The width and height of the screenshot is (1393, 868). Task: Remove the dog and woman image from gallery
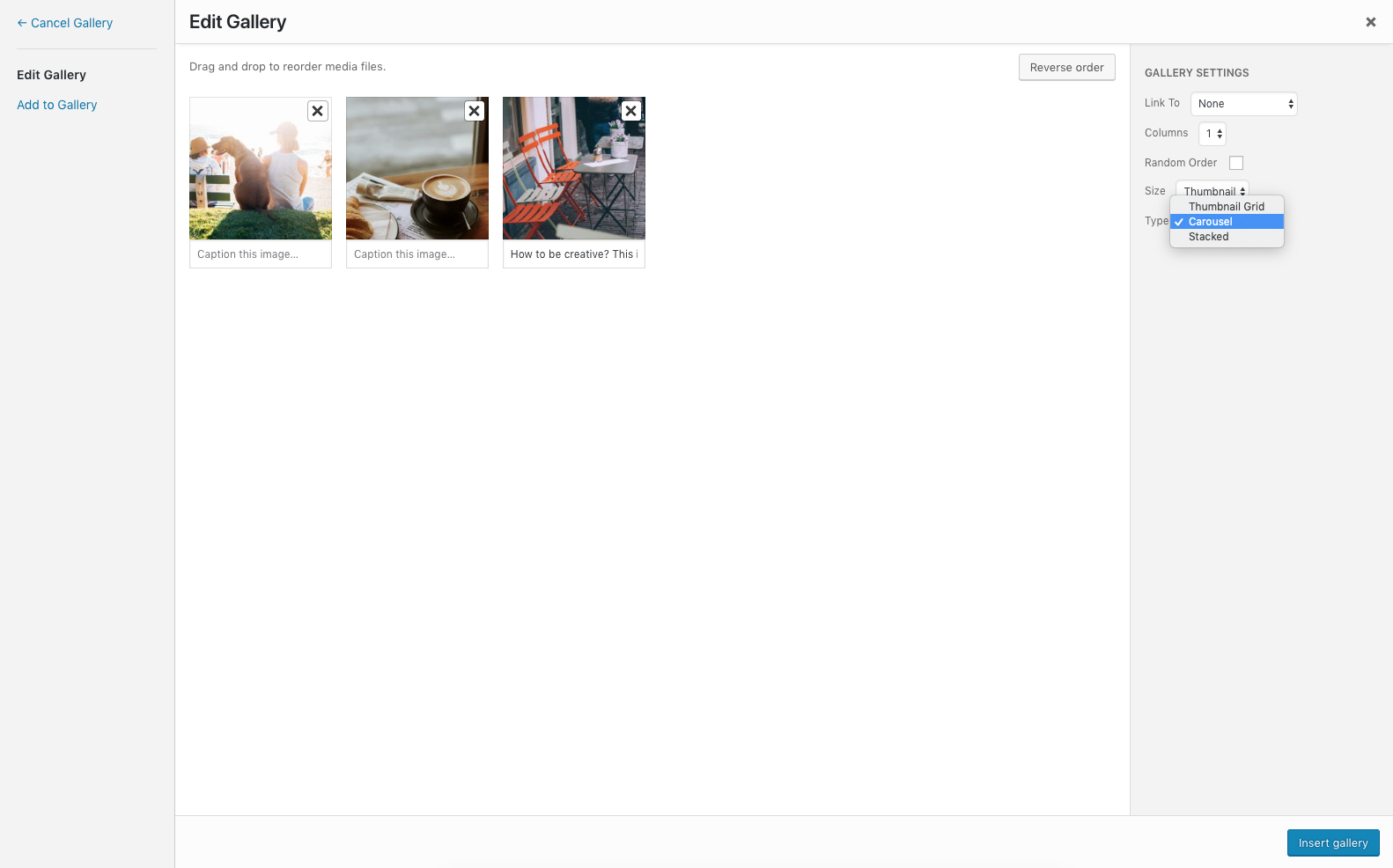point(318,111)
